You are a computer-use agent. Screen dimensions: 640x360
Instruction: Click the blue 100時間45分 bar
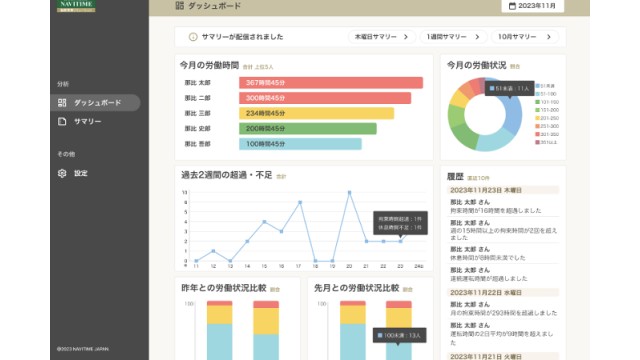click(300, 144)
